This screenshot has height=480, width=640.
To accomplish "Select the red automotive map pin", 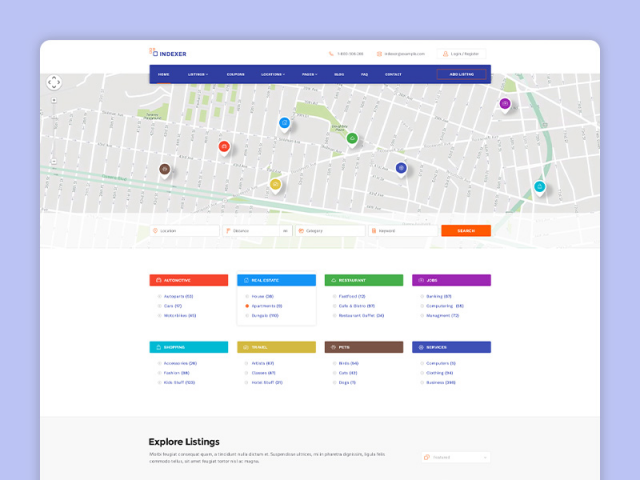I will pyautogui.click(x=224, y=147).
